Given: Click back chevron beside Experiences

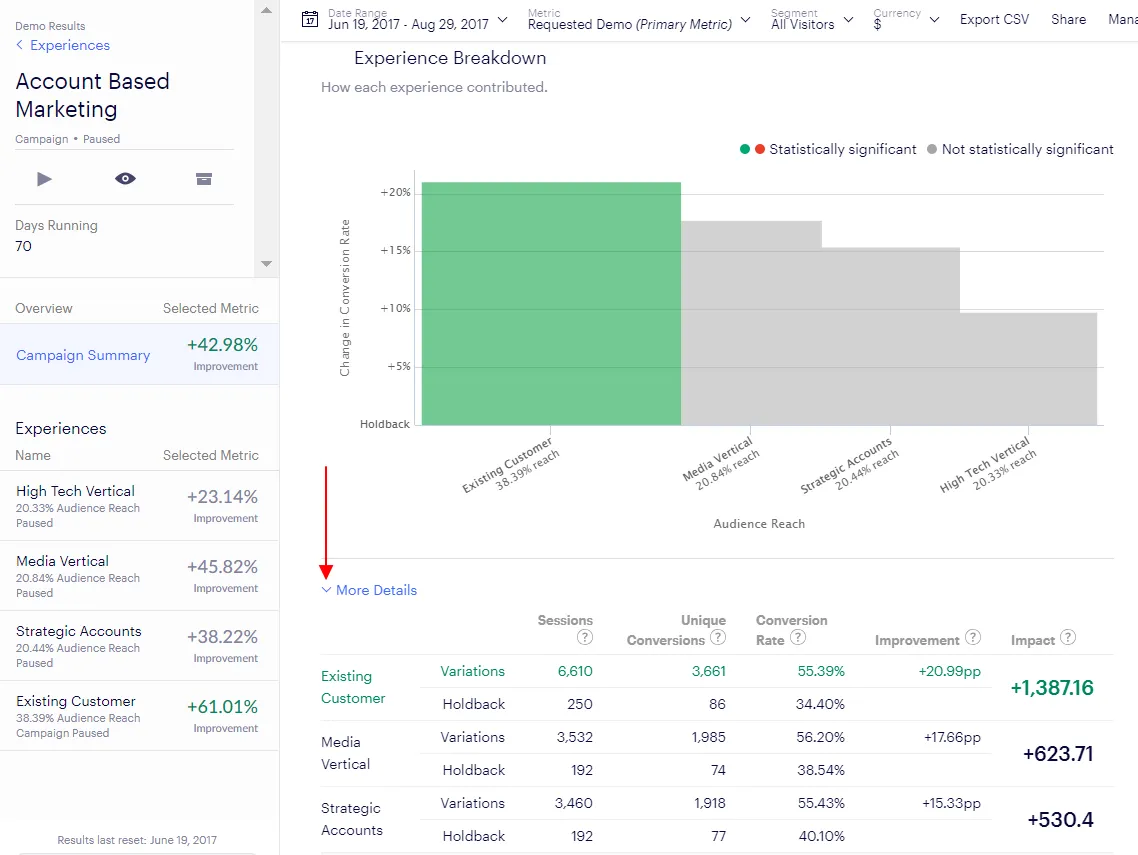Looking at the screenshot, I should coord(20,45).
